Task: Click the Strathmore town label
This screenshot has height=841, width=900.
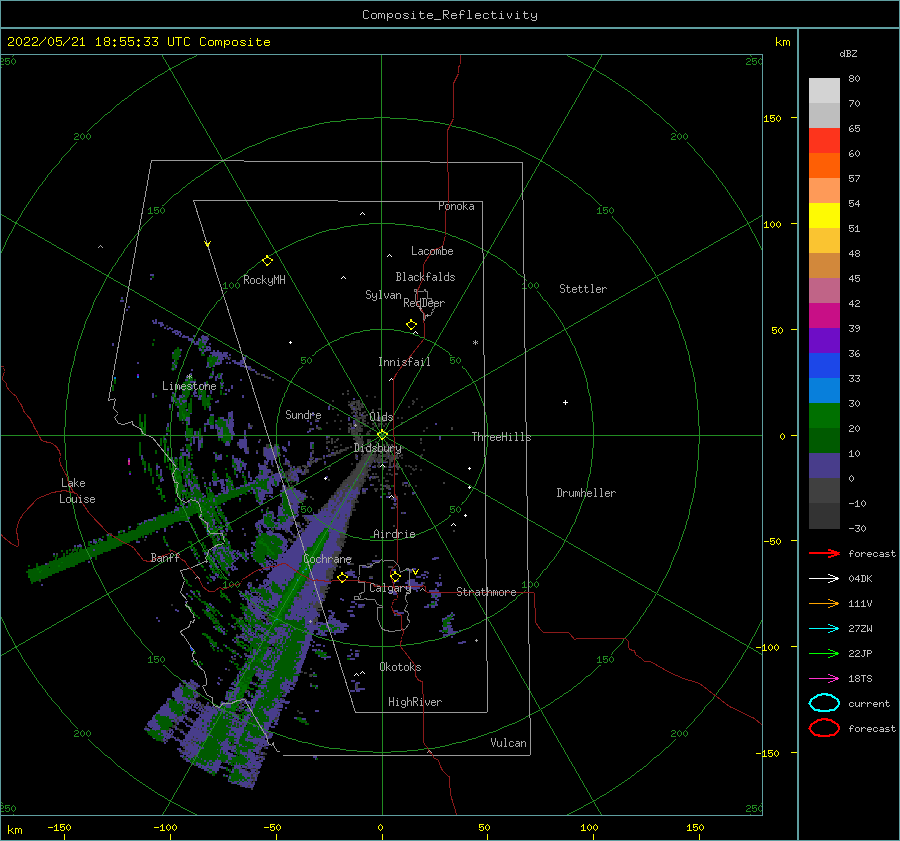Action: point(486,592)
